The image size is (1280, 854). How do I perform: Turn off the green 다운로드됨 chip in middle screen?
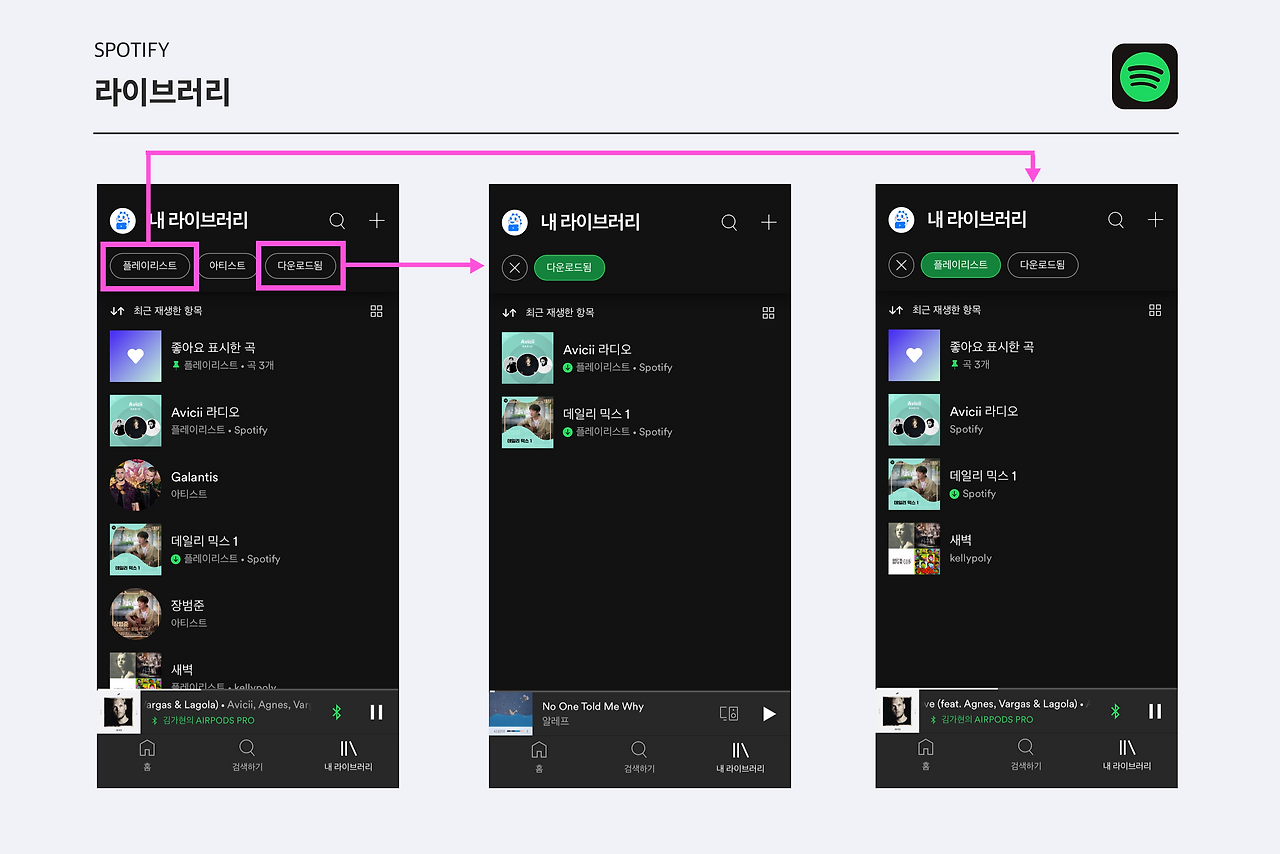570,267
